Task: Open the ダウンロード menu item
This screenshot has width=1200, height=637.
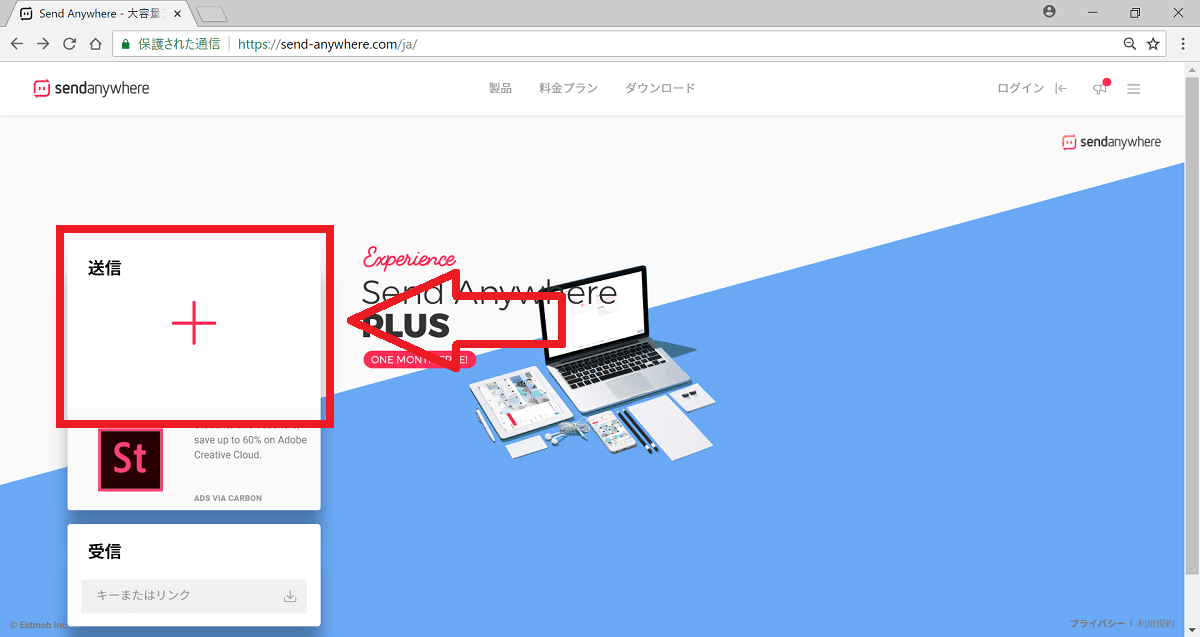Action: click(x=660, y=88)
